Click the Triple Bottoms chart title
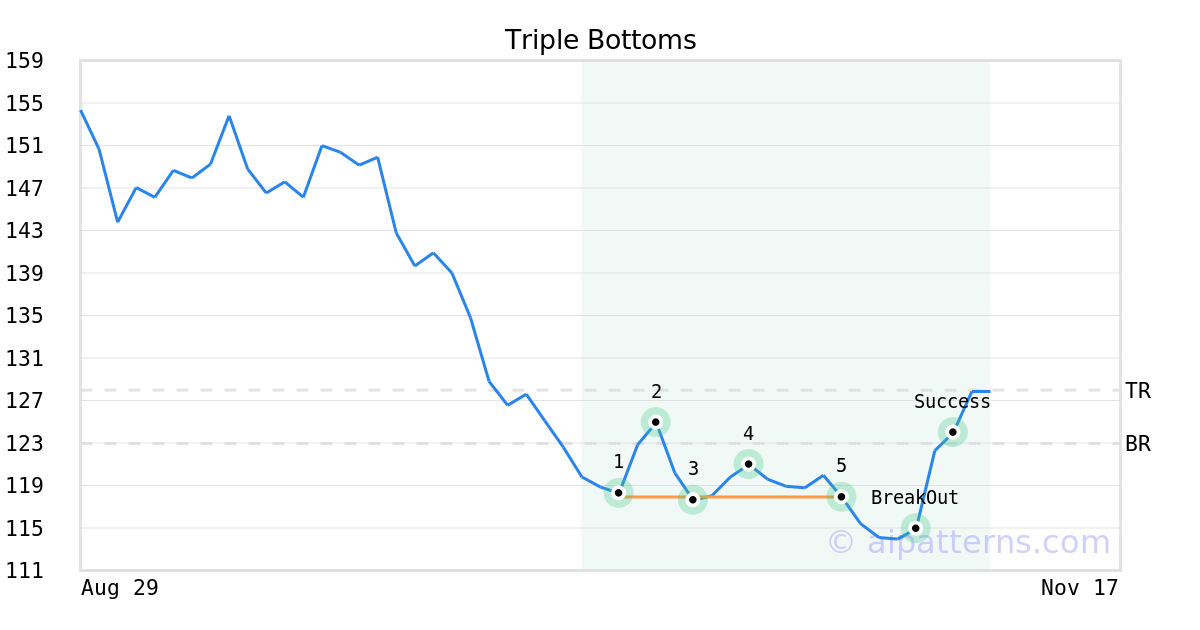This screenshot has width=1200, height=630. tap(600, 40)
